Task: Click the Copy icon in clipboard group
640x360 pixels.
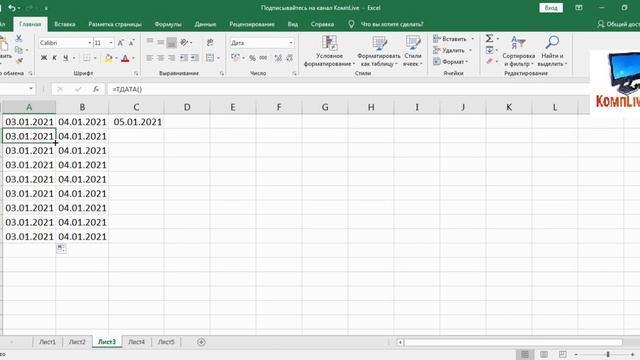Action: (x=19, y=50)
